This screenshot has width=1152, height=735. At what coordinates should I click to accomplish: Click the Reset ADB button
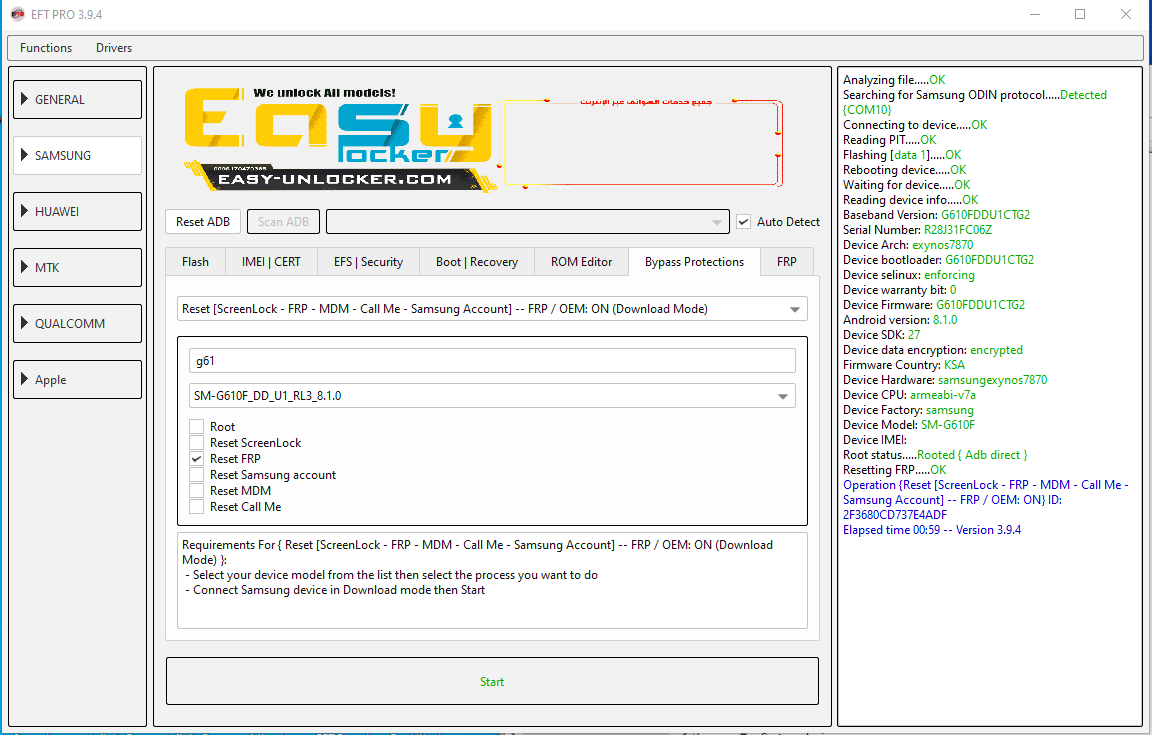(203, 222)
